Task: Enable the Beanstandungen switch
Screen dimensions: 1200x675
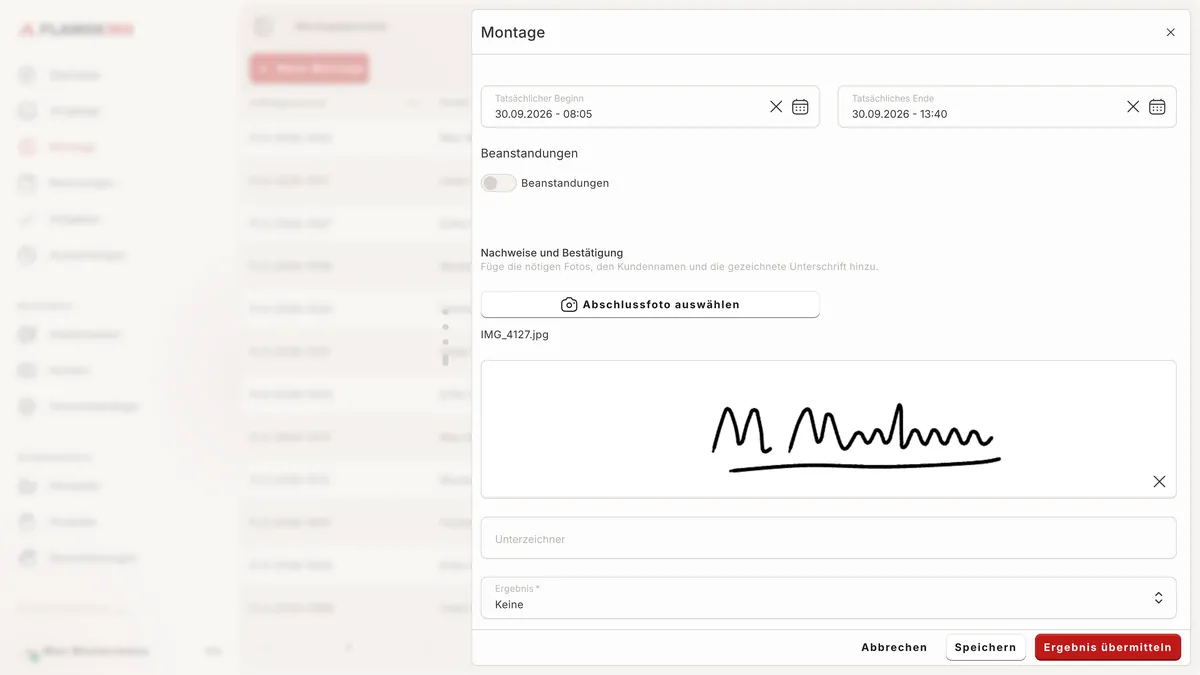Action: pyautogui.click(x=498, y=183)
